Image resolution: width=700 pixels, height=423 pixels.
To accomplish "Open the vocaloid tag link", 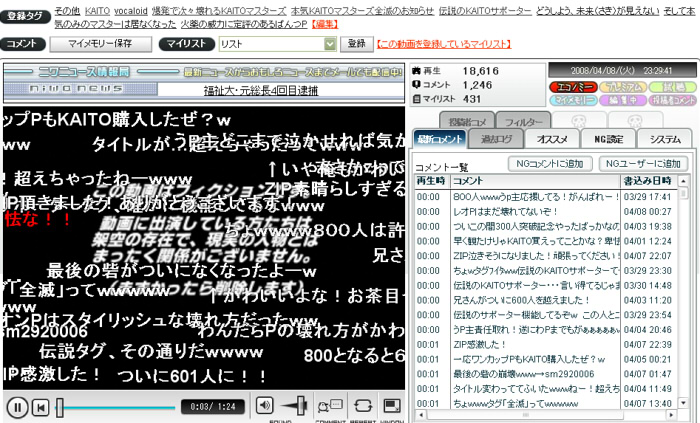I will [131, 11].
